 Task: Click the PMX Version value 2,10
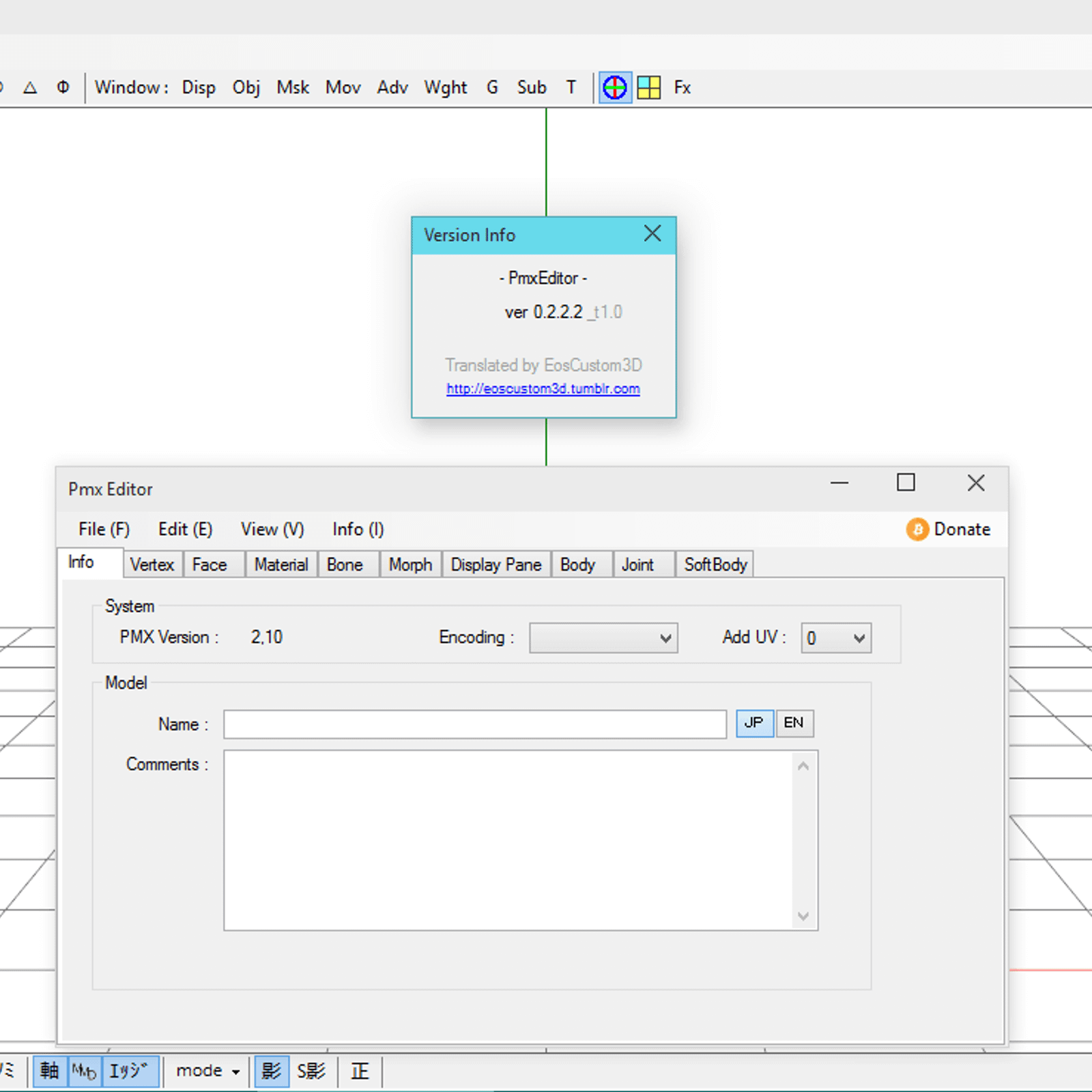coord(266,637)
